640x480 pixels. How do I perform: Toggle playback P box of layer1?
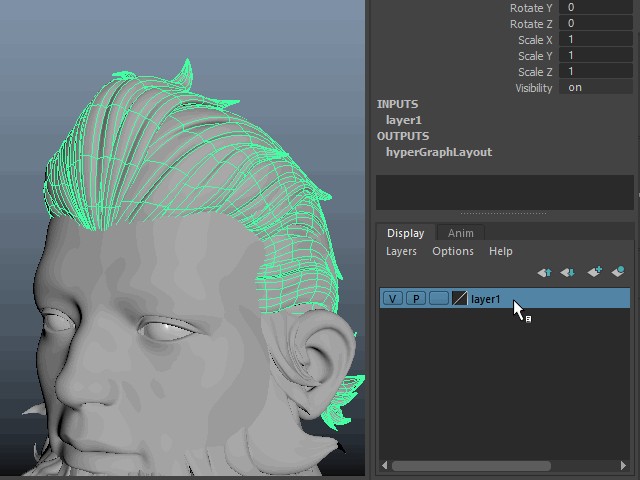point(415,299)
